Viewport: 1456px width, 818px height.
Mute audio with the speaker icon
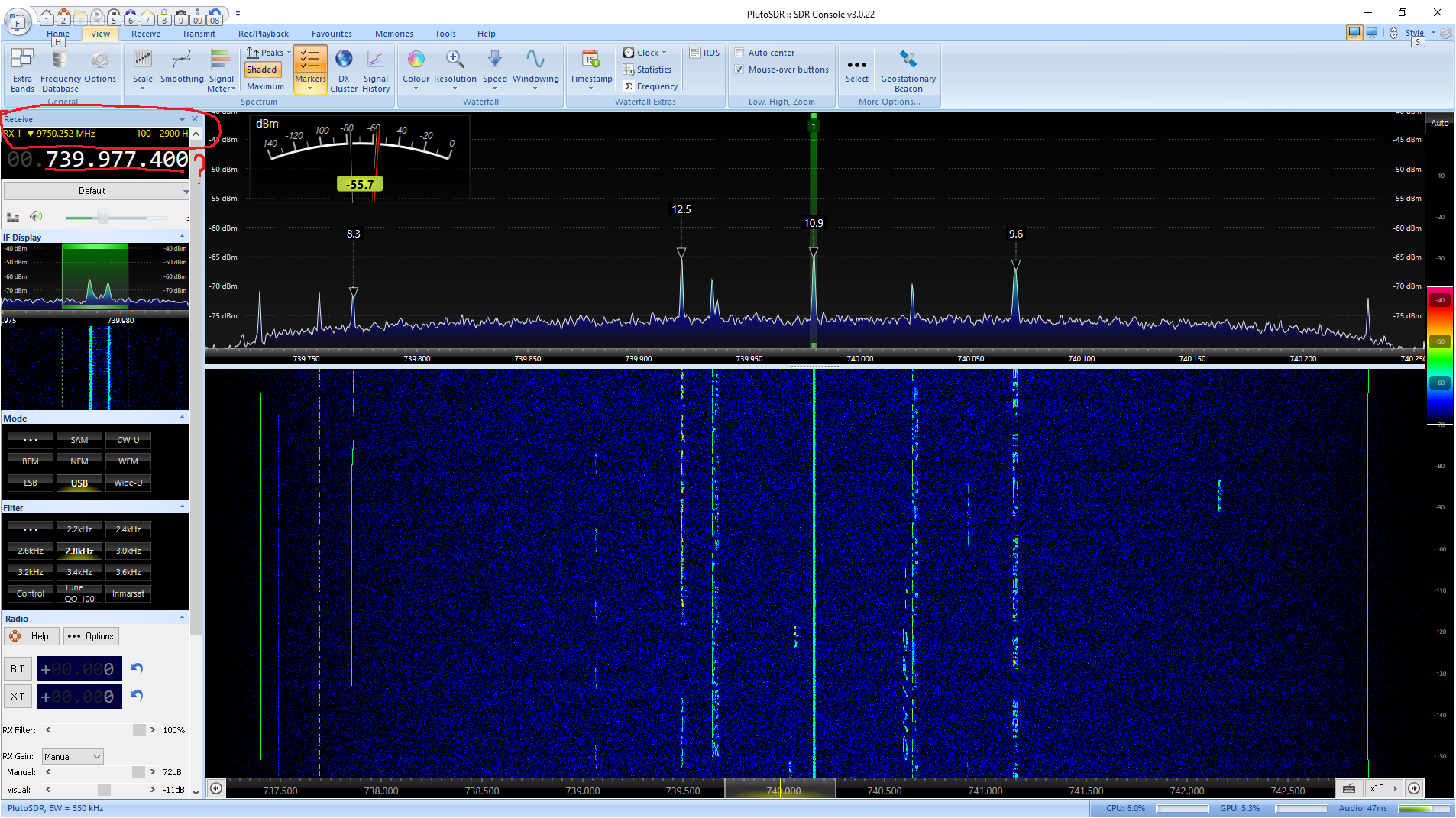36,217
